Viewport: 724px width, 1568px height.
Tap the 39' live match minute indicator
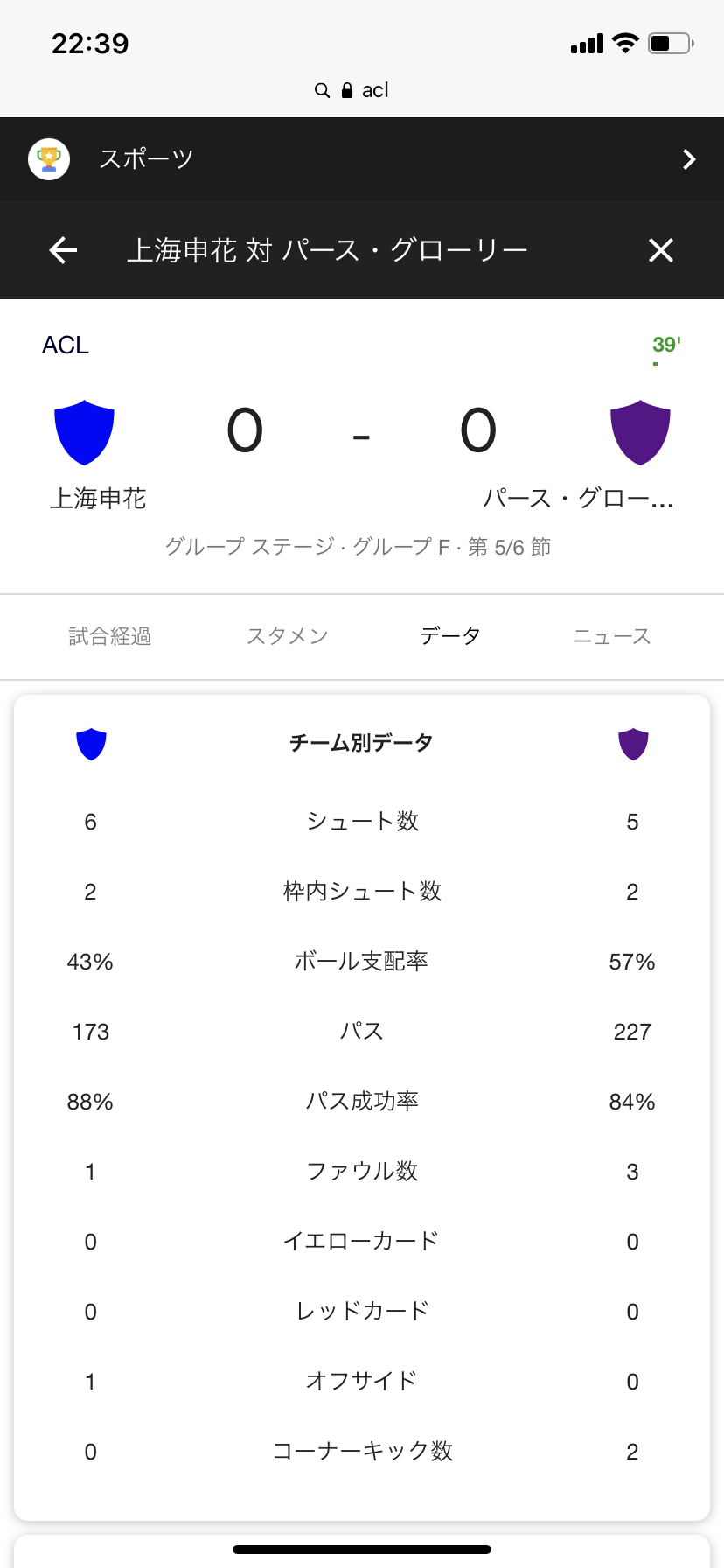point(666,345)
